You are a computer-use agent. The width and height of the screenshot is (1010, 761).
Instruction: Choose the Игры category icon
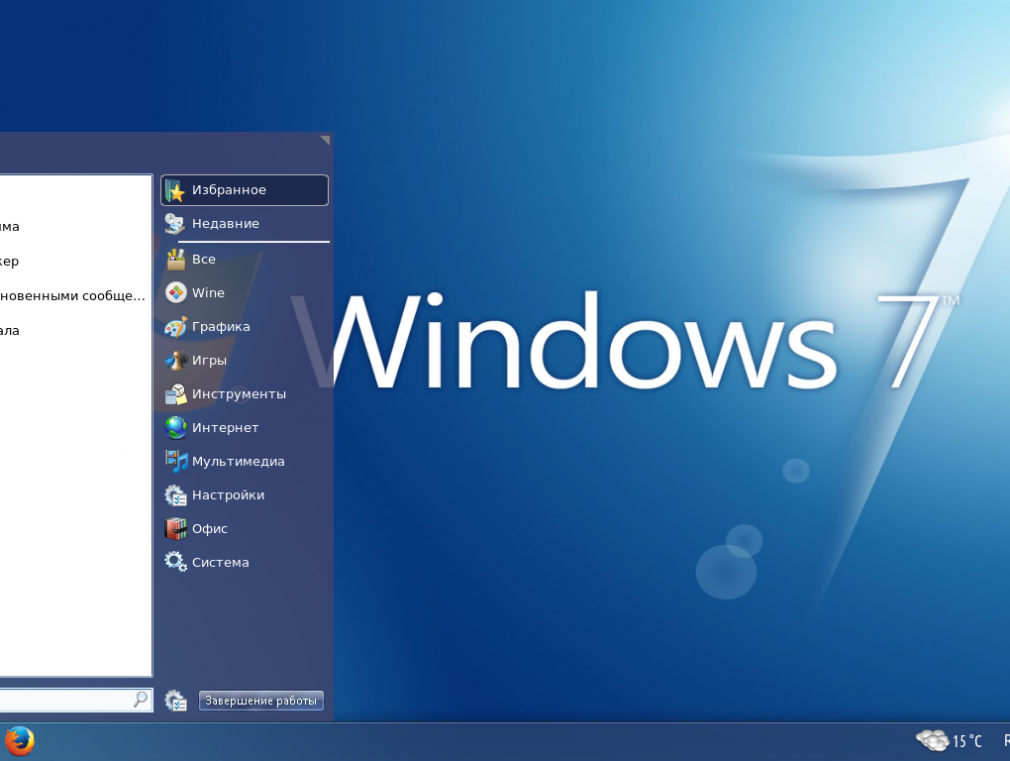176,360
